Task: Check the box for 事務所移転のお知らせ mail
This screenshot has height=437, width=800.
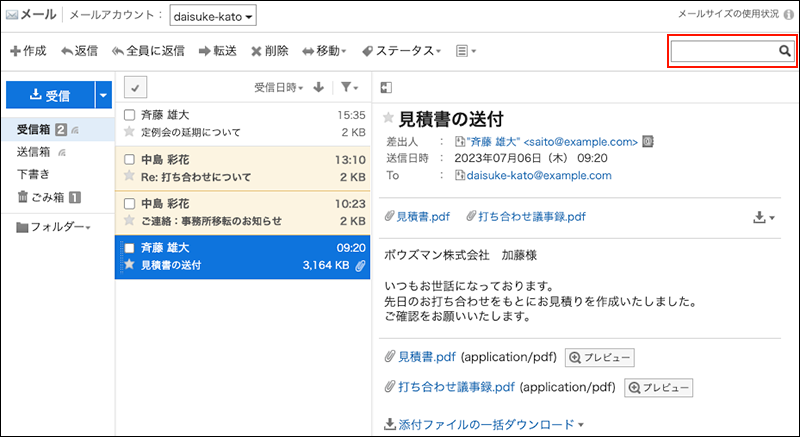Action: 130,204
